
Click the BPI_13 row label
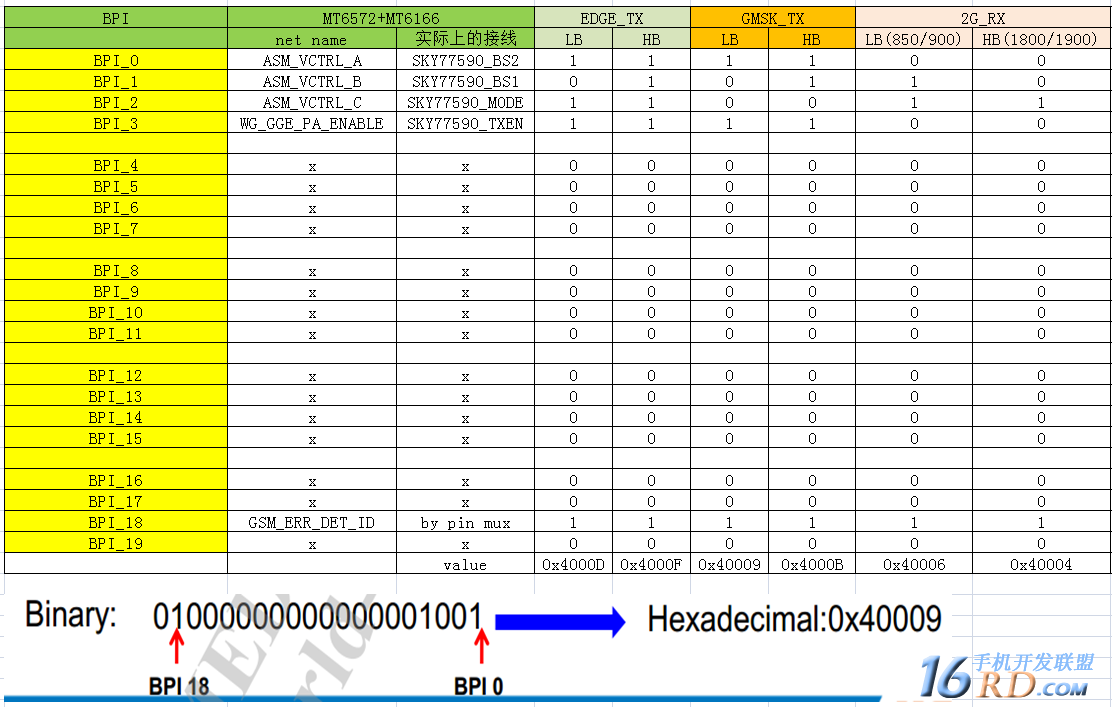116,396
